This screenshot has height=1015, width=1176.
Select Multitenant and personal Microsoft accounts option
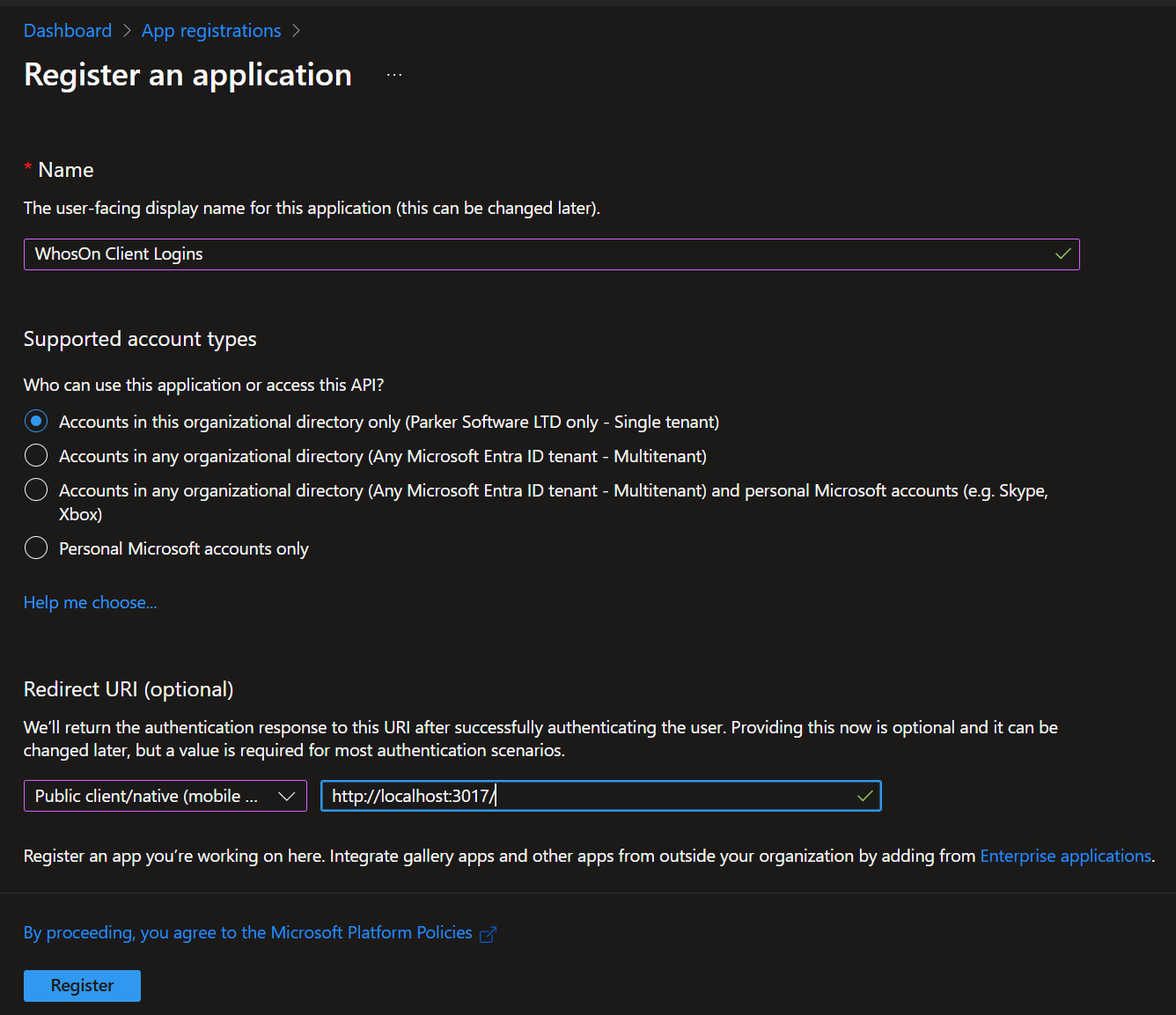pyautogui.click(x=36, y=490)
